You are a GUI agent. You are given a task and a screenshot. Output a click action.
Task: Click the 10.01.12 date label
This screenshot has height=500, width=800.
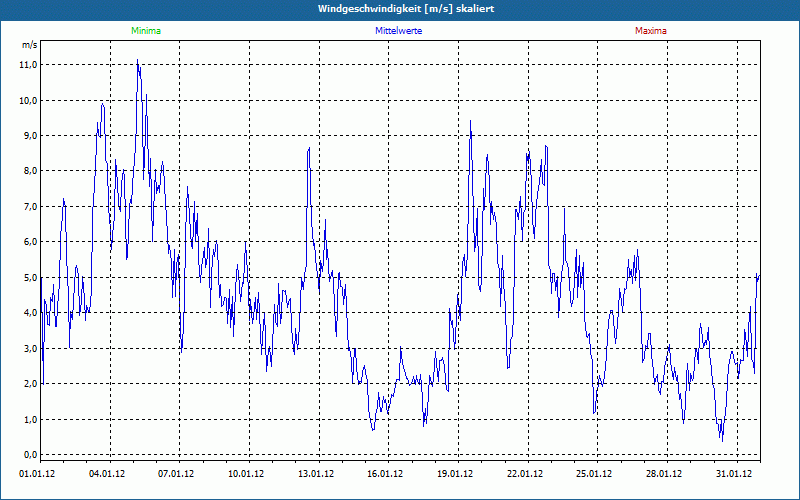click(246, 474)
